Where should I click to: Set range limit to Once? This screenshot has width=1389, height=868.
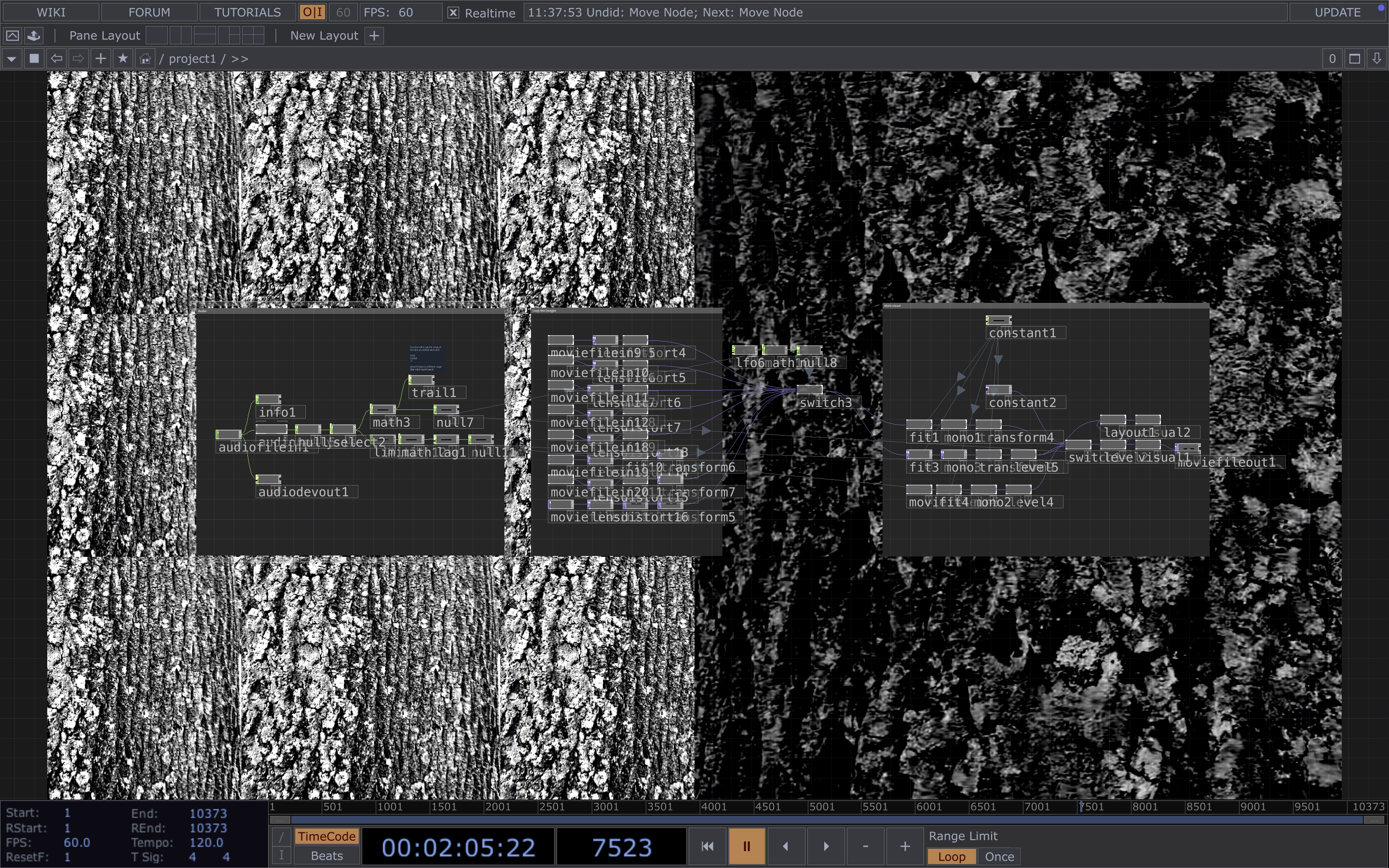[999, 856]
